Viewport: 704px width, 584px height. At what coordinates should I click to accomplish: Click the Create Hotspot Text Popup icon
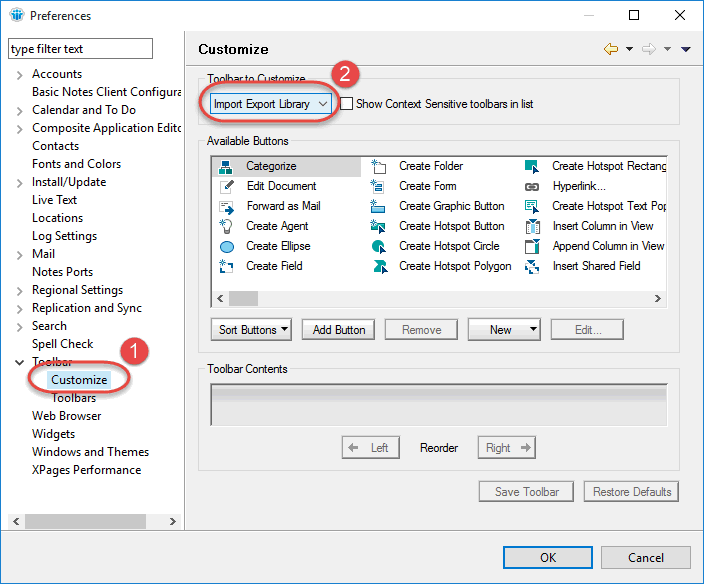click(x=532, y=206)
